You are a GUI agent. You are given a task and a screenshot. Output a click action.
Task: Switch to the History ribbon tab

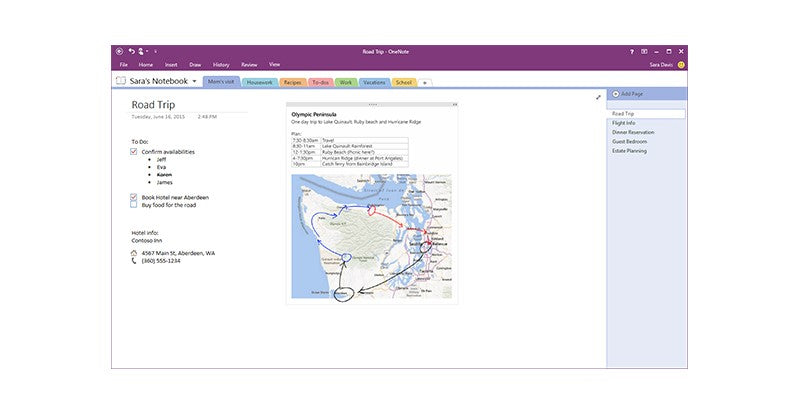click(221, 65)
